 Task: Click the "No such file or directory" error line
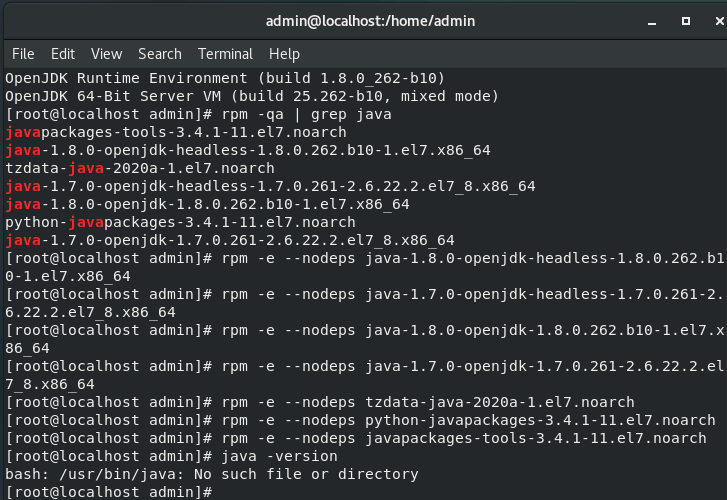pyautogui.click(x=211, y=474)
